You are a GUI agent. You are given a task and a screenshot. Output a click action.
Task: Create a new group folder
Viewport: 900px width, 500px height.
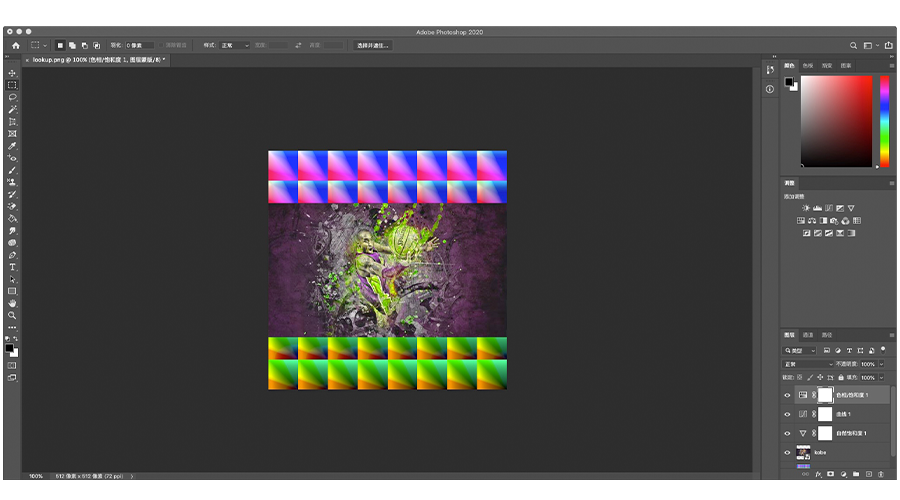click(856, 474)
